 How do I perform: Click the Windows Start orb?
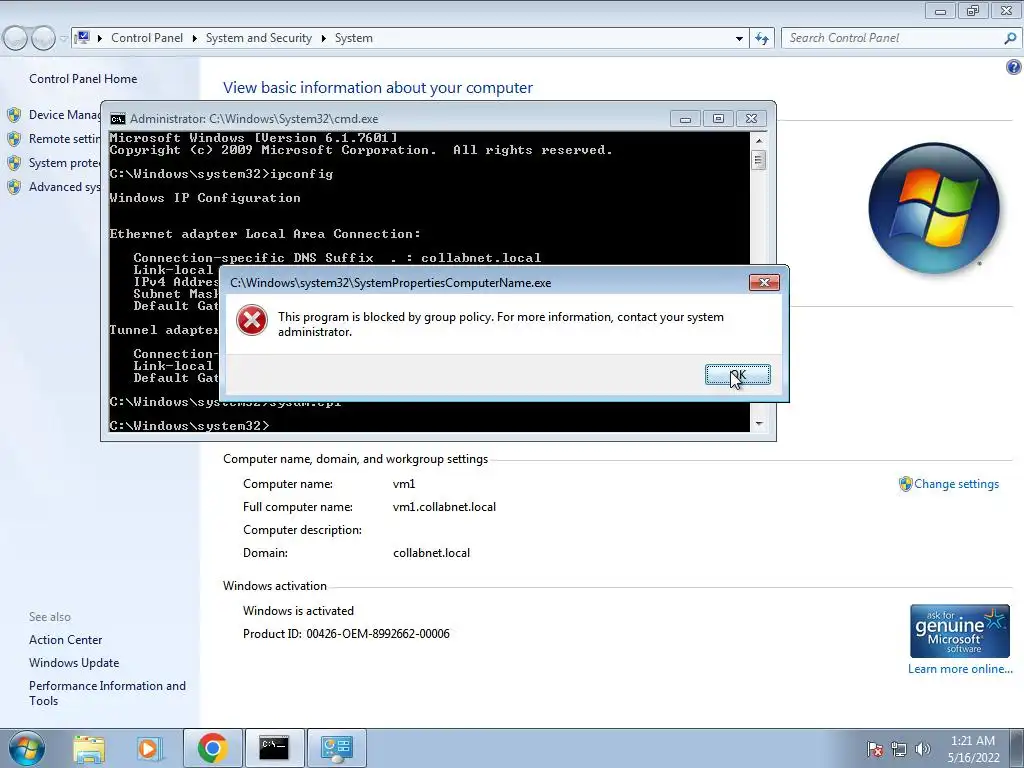[27, 748]
